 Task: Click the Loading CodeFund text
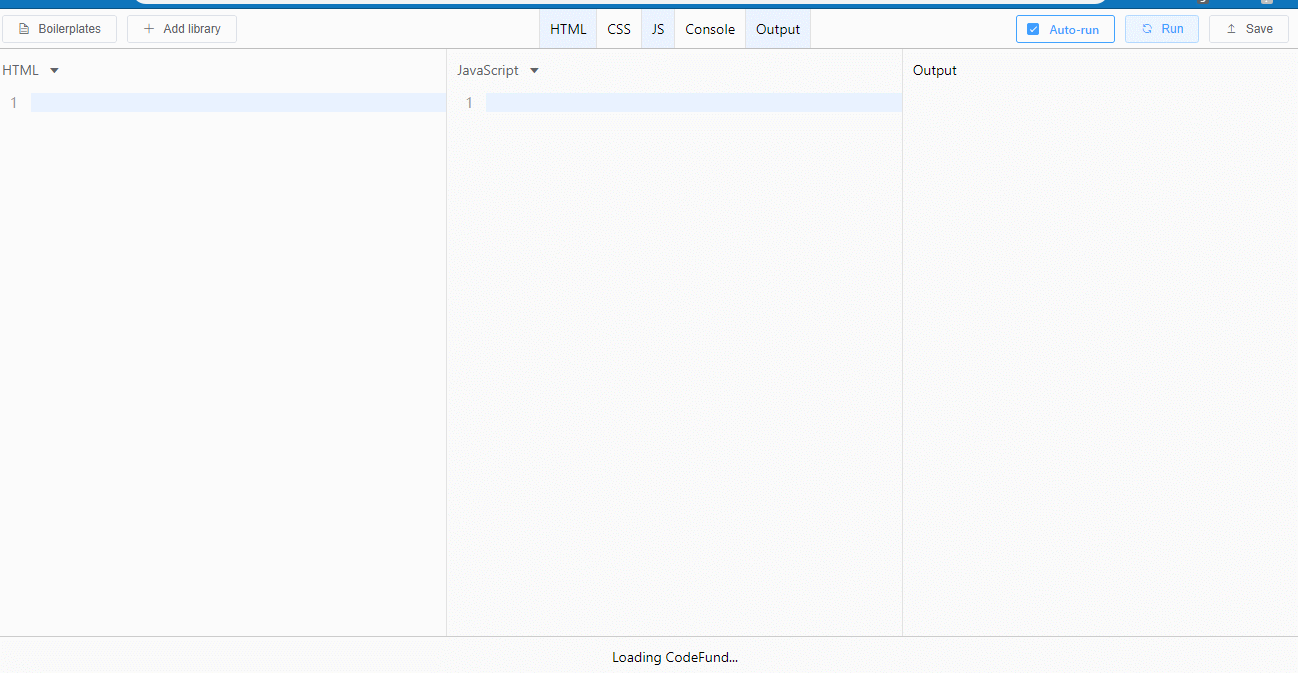tap(675, 657)
